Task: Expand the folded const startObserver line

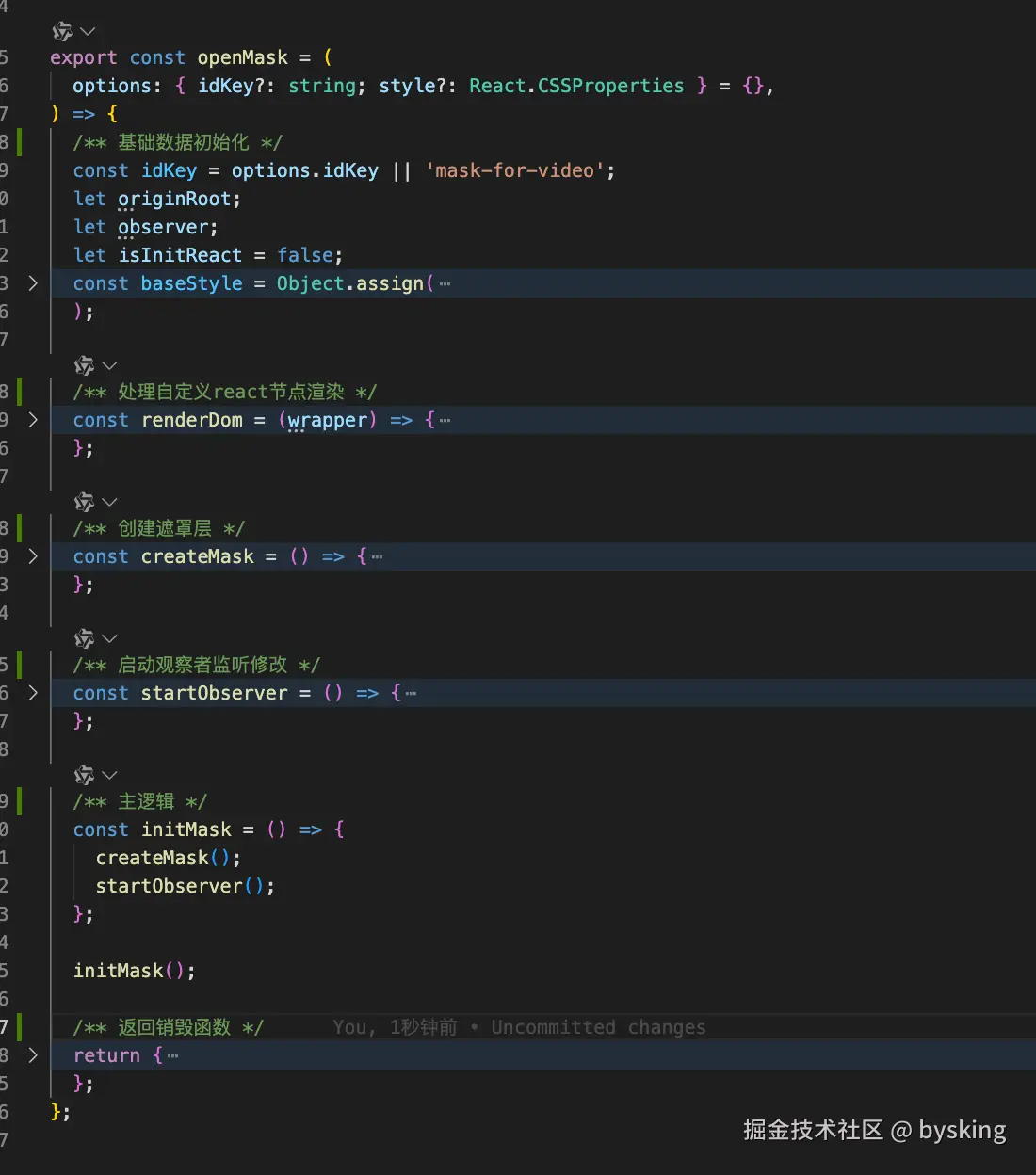Action: coord(33,693)
